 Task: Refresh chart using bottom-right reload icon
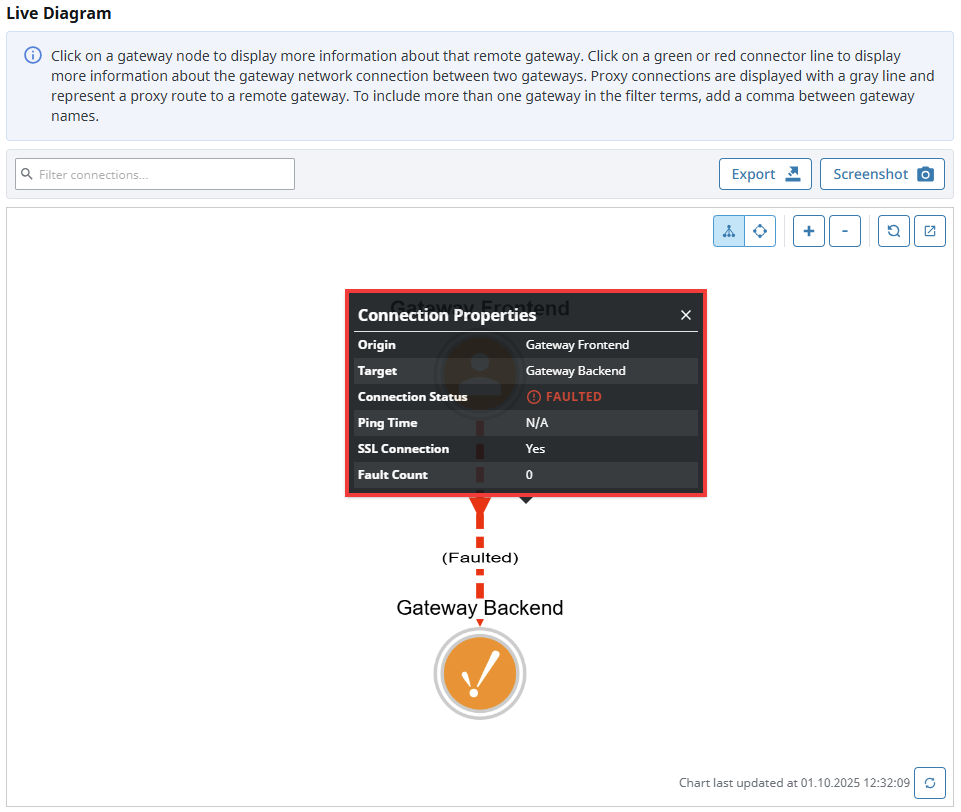[930, 783]
